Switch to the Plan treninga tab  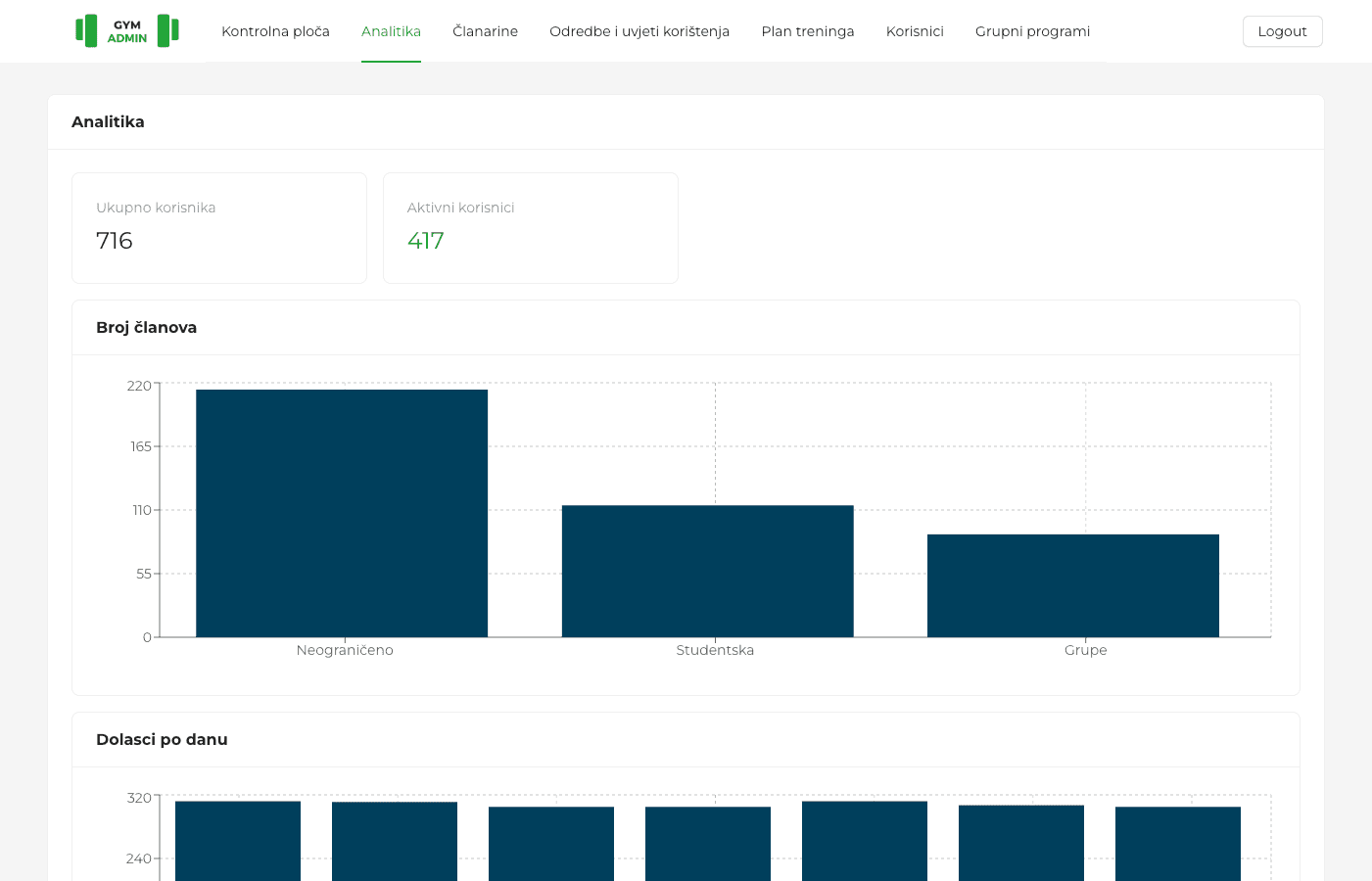[x=808, y=31]
